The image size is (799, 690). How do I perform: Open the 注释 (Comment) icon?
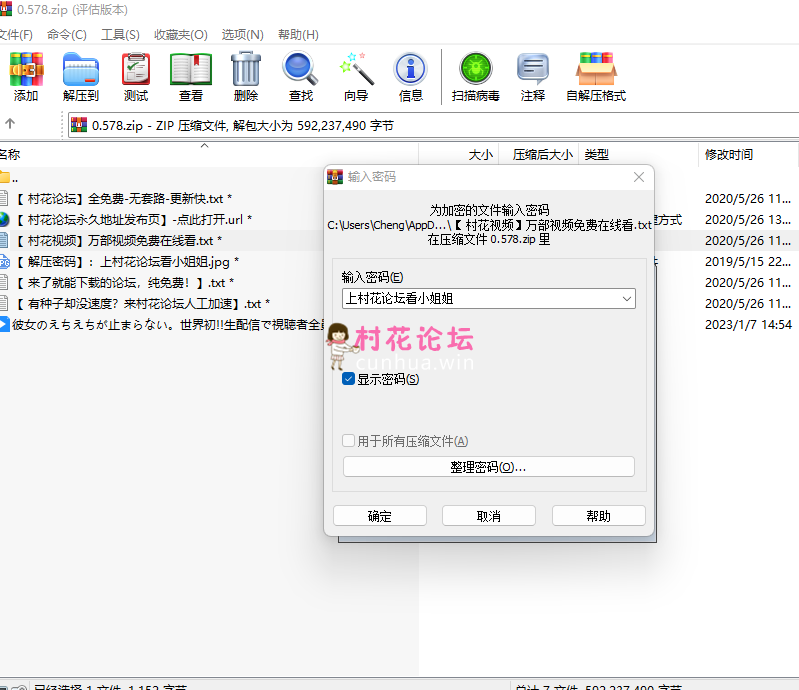point(533,76)
